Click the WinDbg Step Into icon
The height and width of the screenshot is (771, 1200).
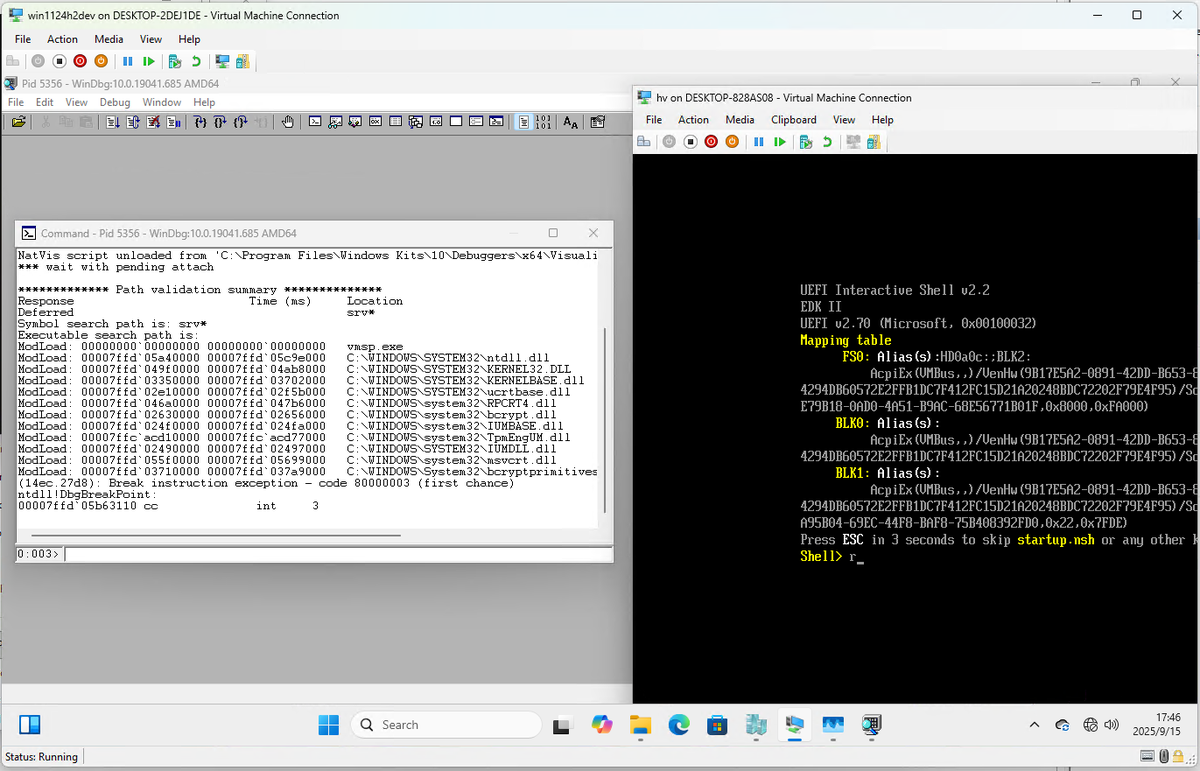point(199,122)
